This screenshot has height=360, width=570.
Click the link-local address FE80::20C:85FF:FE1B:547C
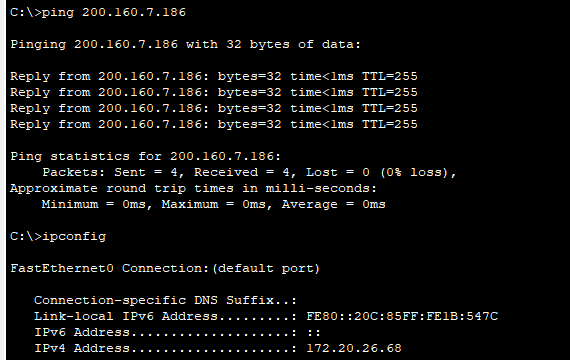click(402, 316)
